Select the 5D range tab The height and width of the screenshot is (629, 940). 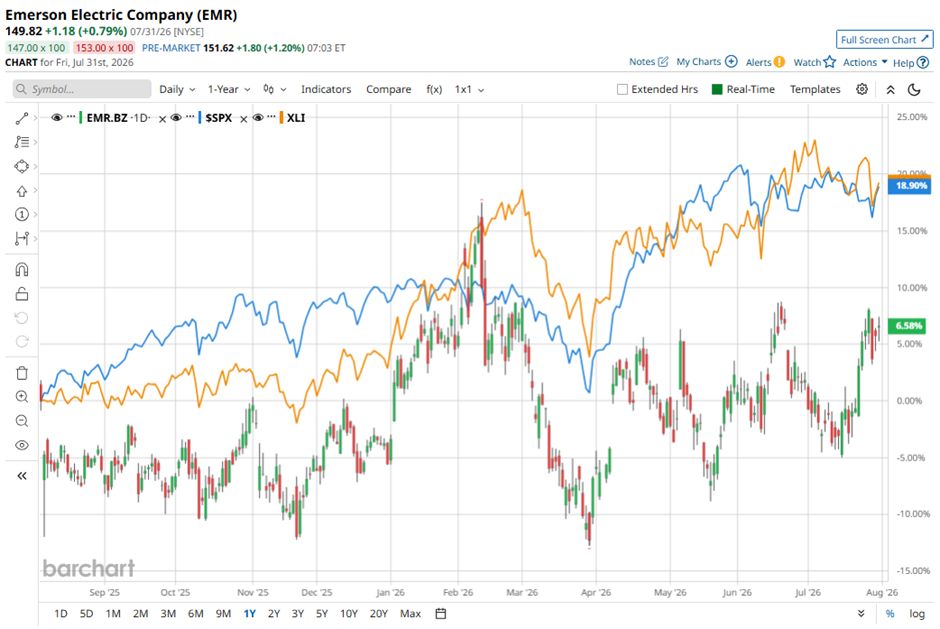[x=86, y=613]
